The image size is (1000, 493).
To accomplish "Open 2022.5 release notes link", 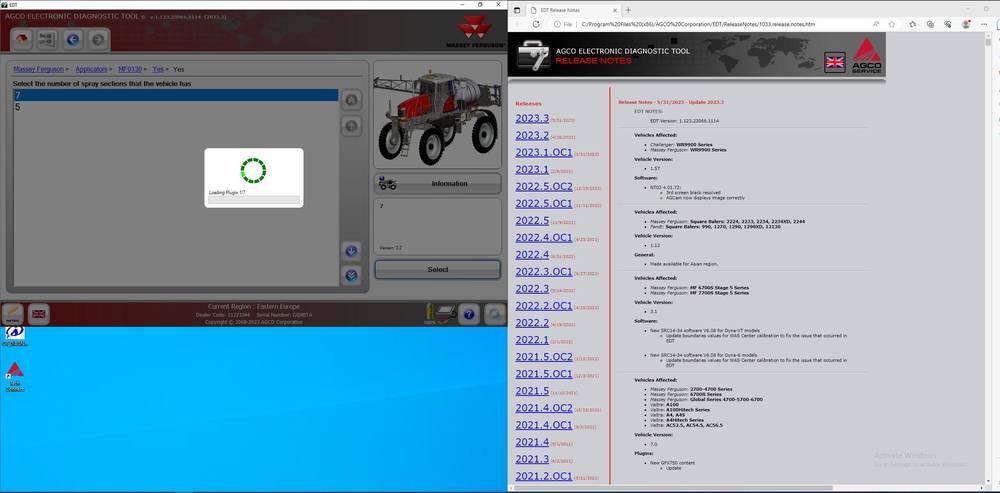I will tap(532, 221).
